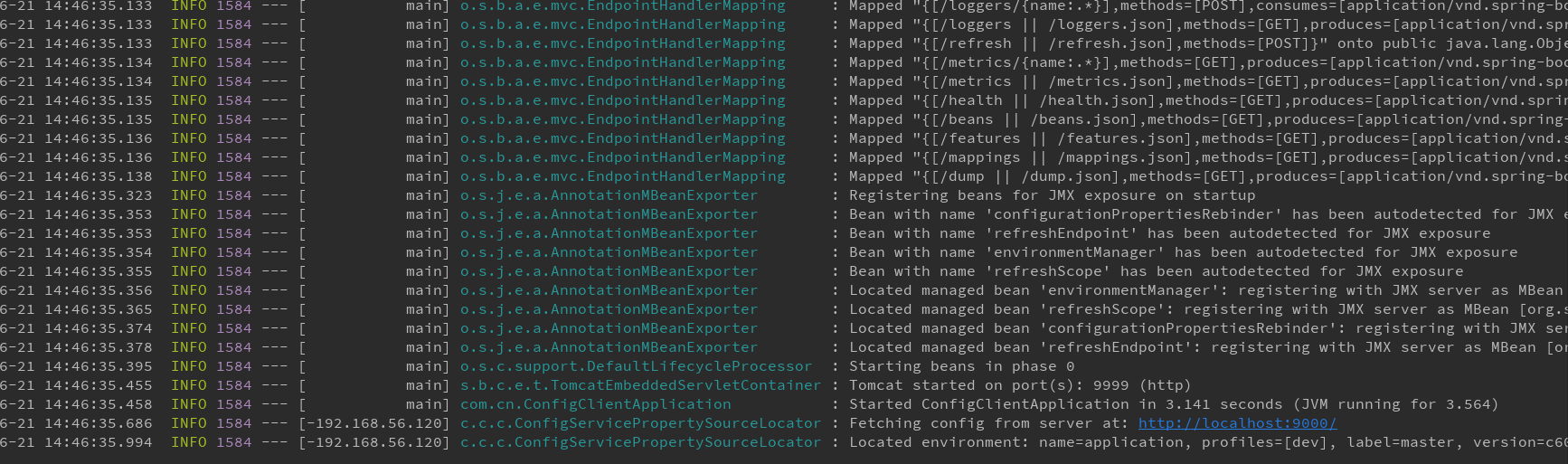Click 'Registering beans for JMX exposure on startup'

pyautogui.click(x=1052, y=195)
